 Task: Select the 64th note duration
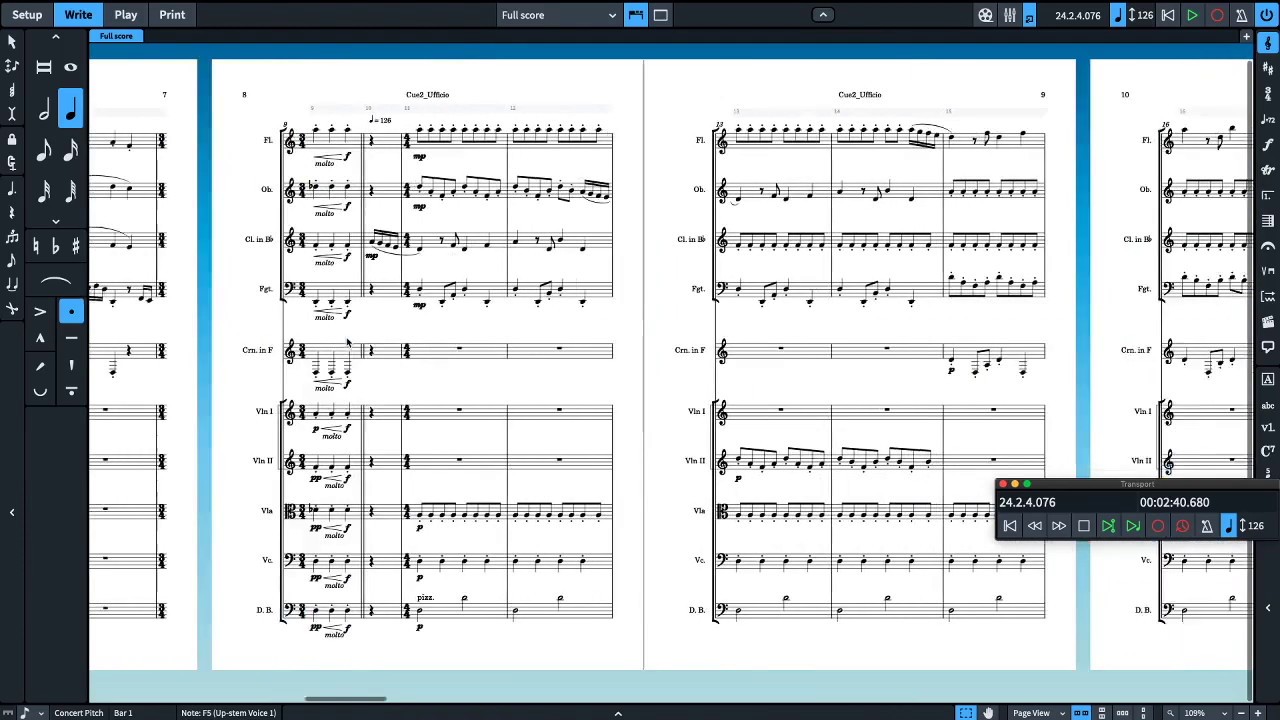(x=71, y=192)
